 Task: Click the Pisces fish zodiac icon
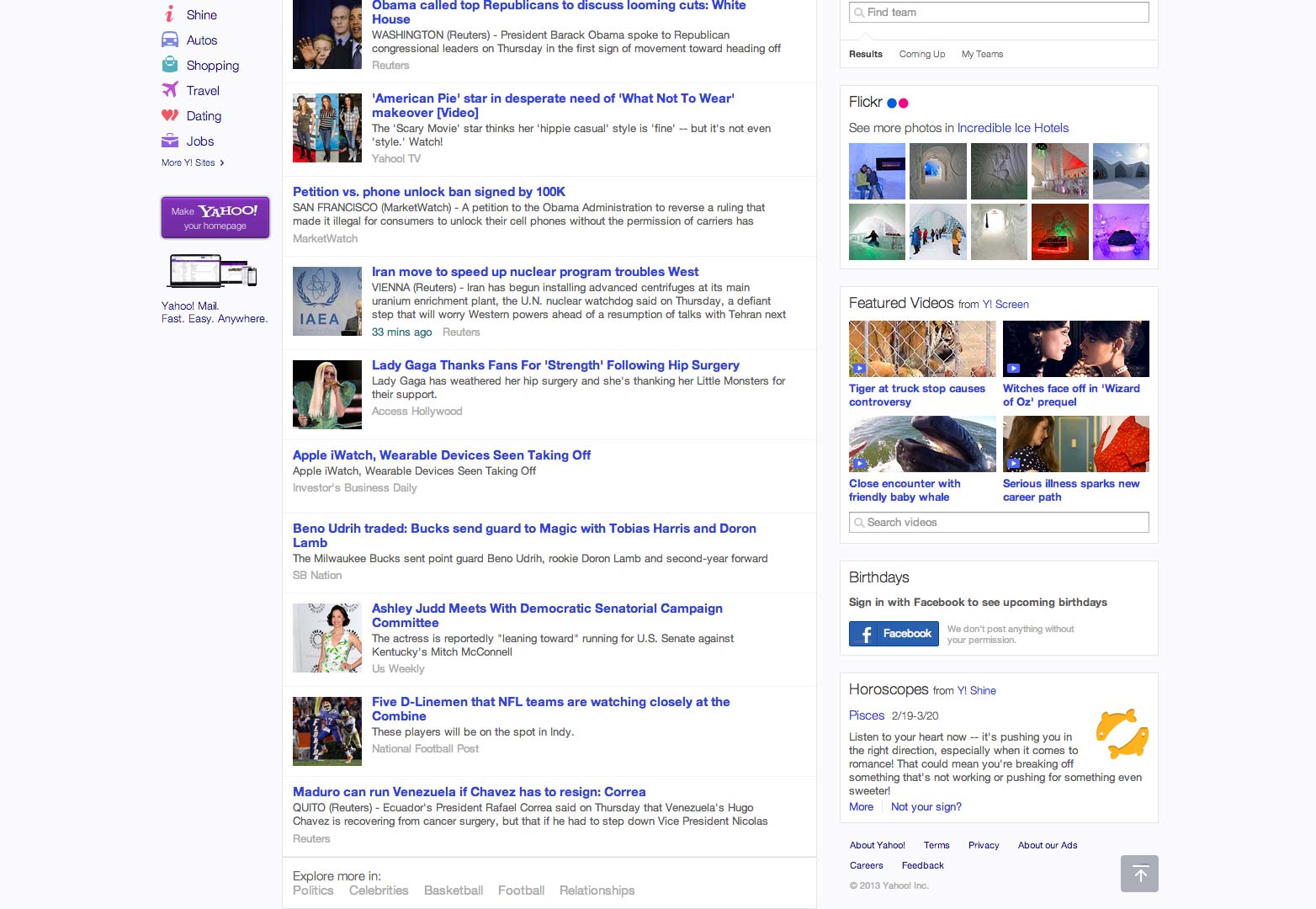(1122, 733)
